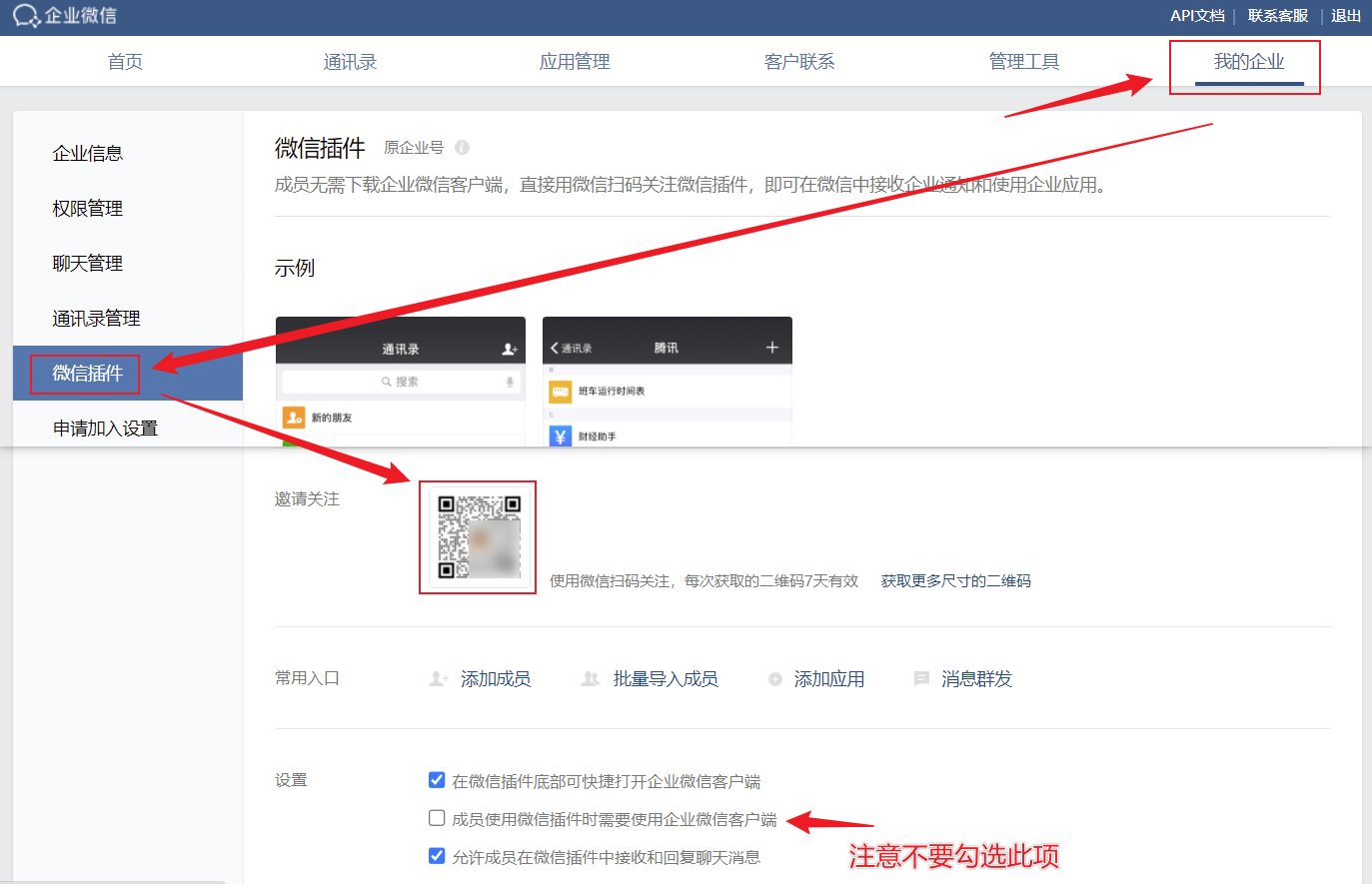Click the 添加应用 plus icon
The image size is (1372, 884).
775,678
